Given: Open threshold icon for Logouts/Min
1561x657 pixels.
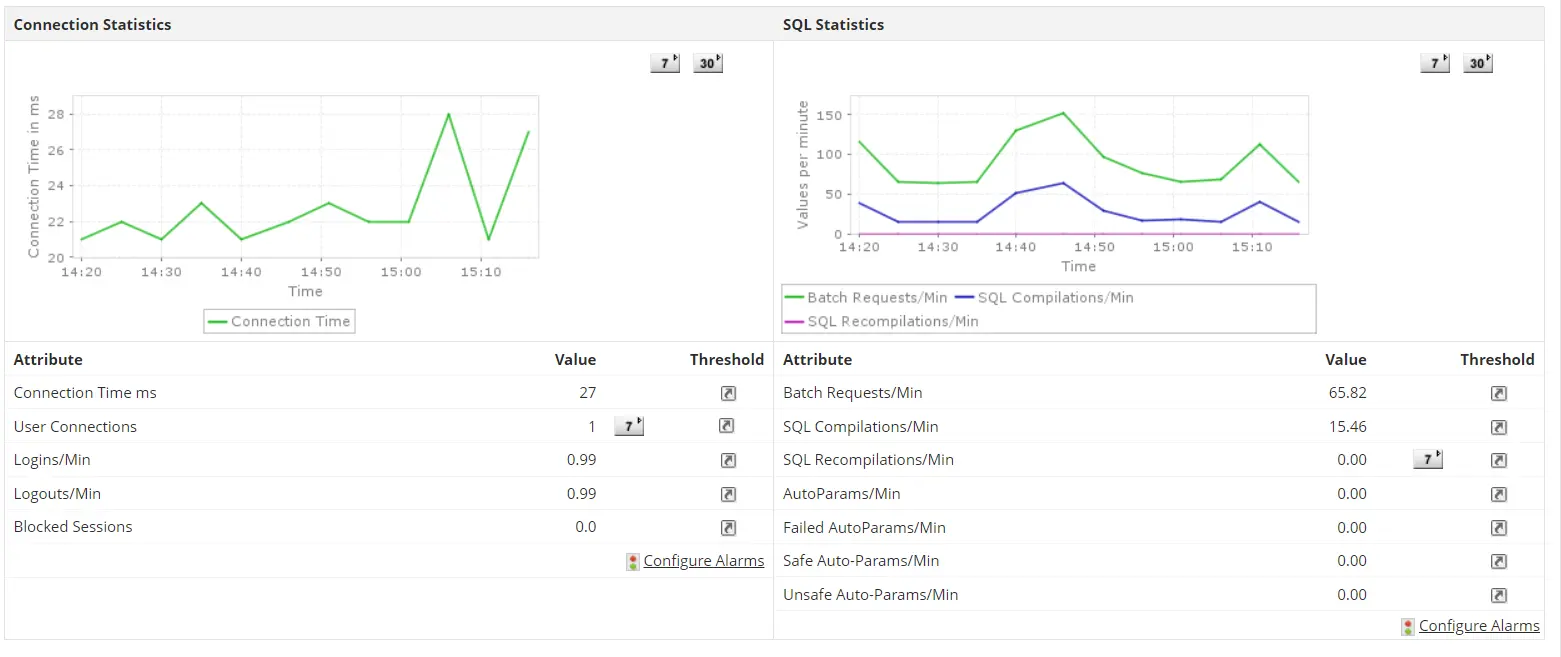Looking at the screenshot, I should click(727, 494).
